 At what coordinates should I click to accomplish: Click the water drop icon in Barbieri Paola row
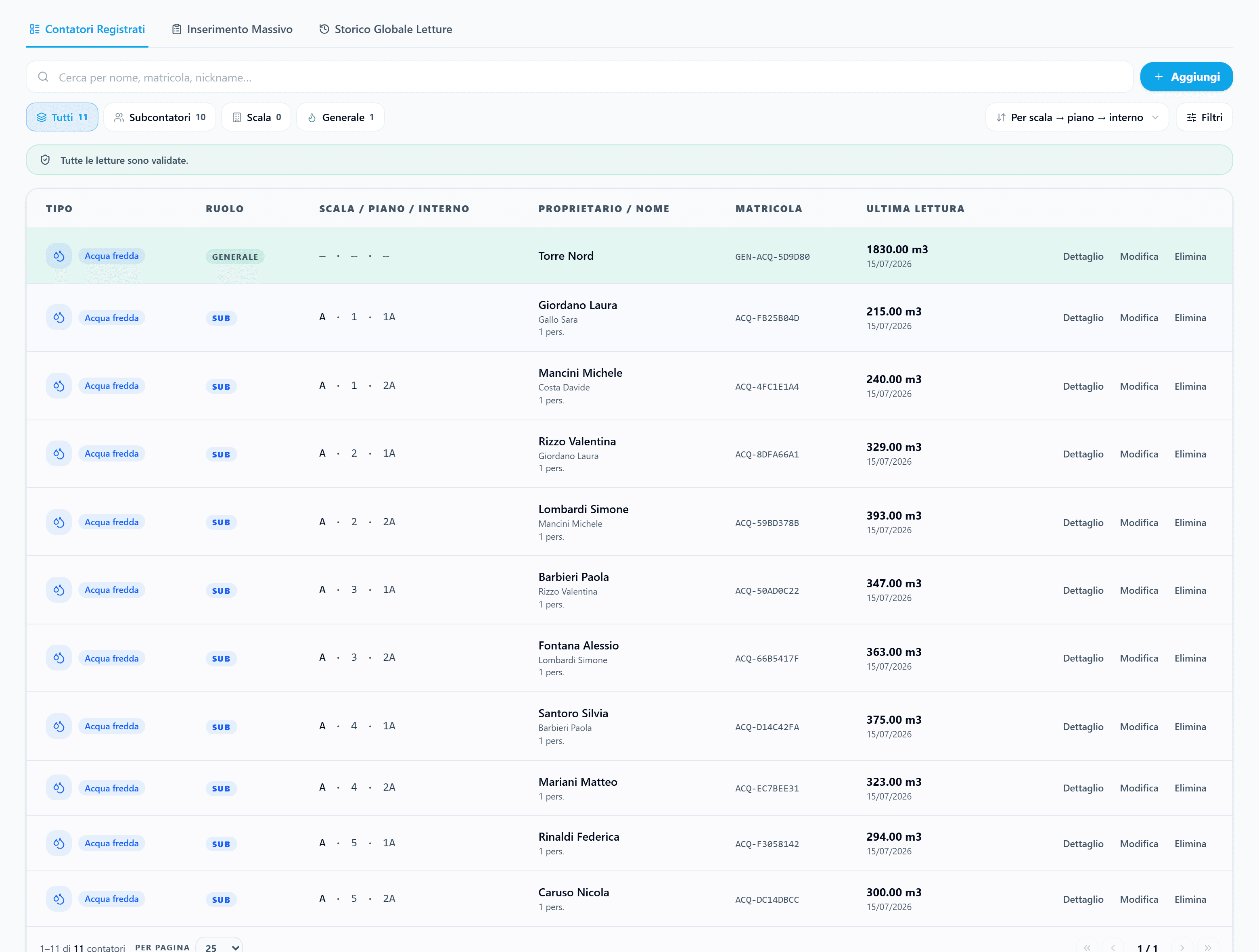(x=59, y=590)
